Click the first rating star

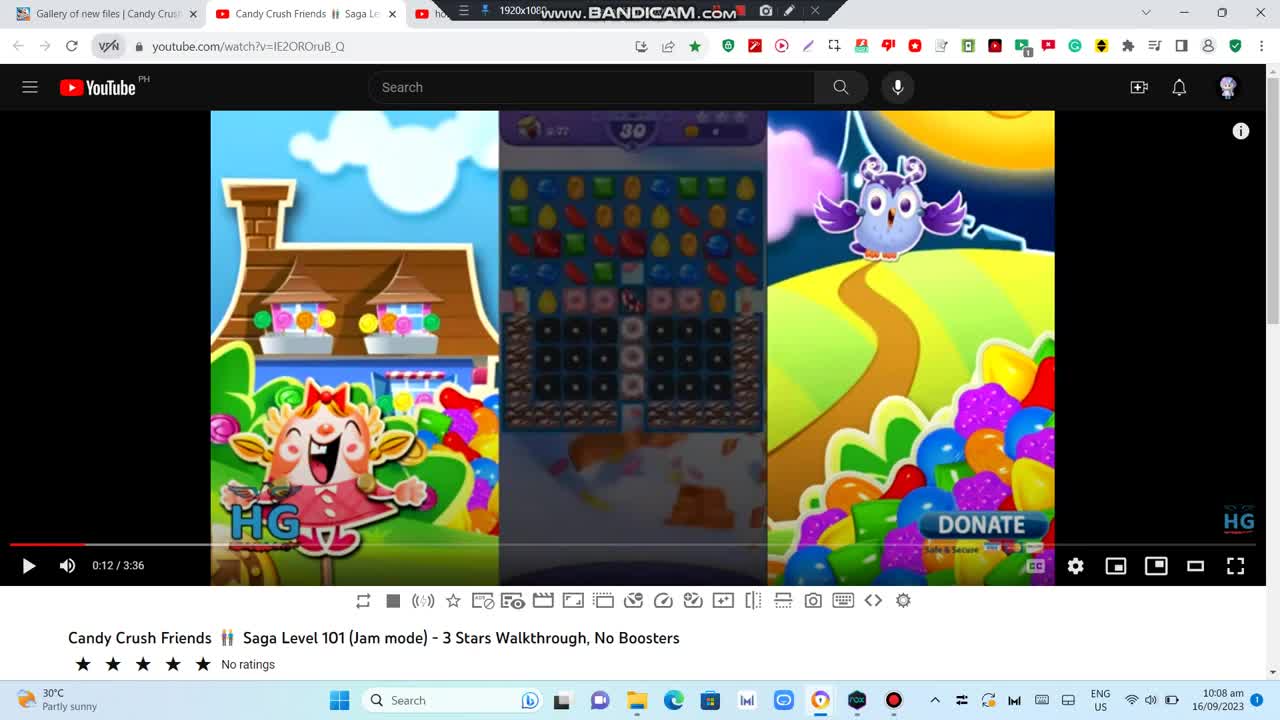[83, 664]
